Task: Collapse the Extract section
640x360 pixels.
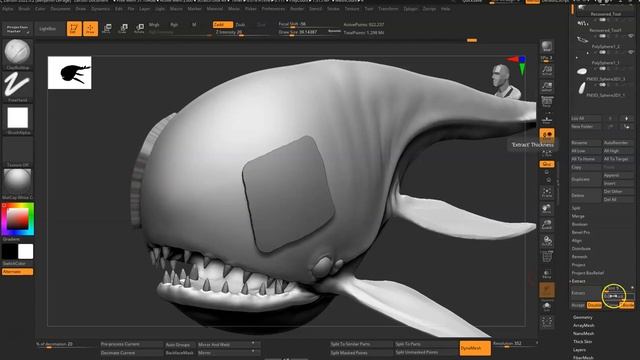Action: click(x=578, y=281)
